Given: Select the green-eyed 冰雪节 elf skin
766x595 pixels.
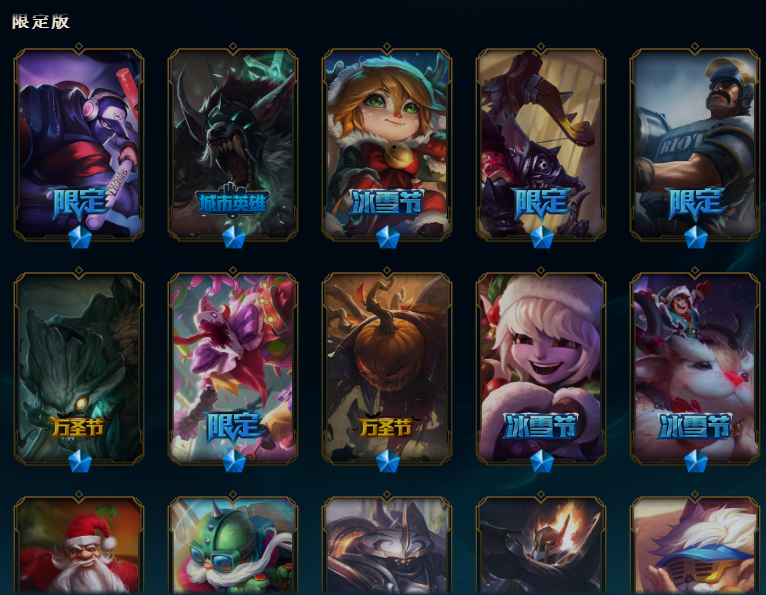Looking at the screenshot, I should coord(387,143).
